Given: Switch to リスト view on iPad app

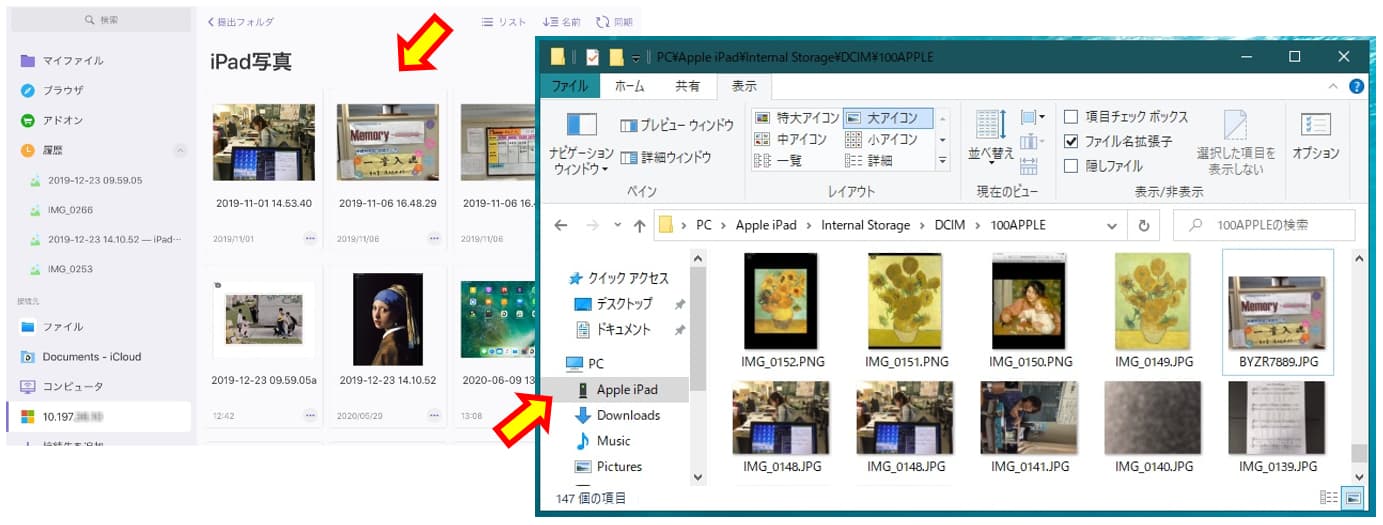Looking at the screenshot, I should click(504, 22).
